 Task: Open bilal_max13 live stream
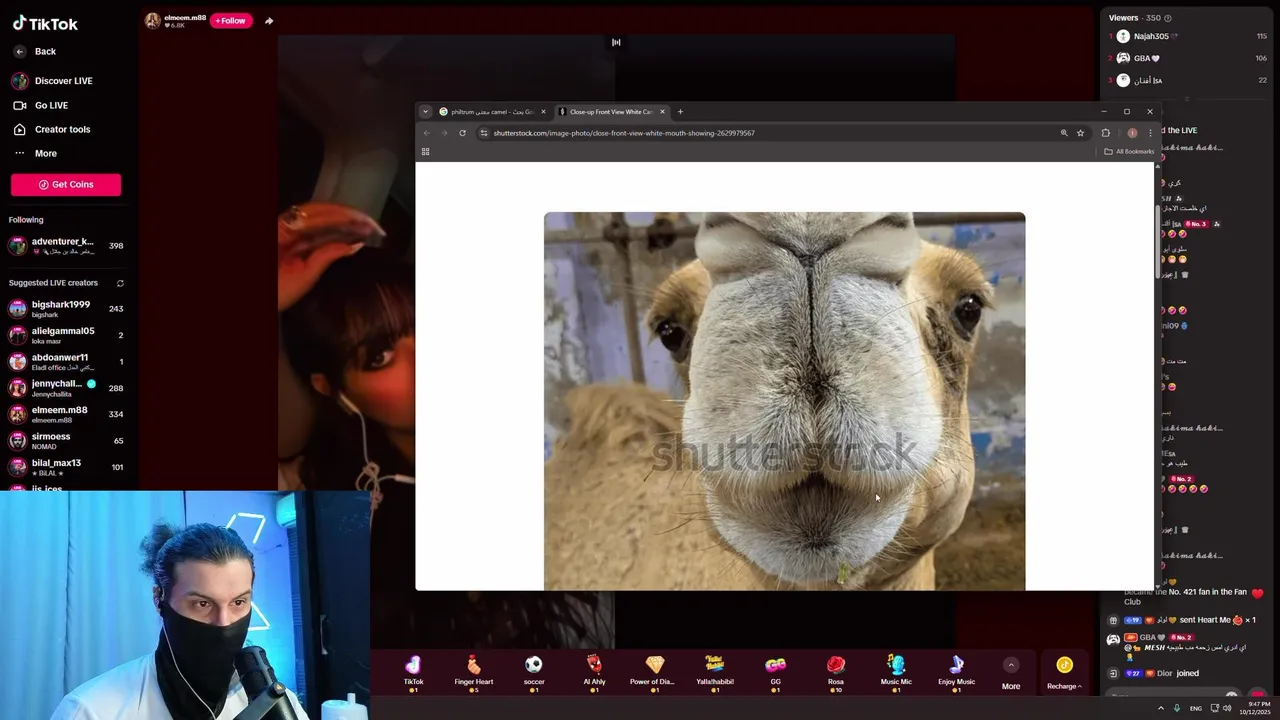(x=65, y=467)
